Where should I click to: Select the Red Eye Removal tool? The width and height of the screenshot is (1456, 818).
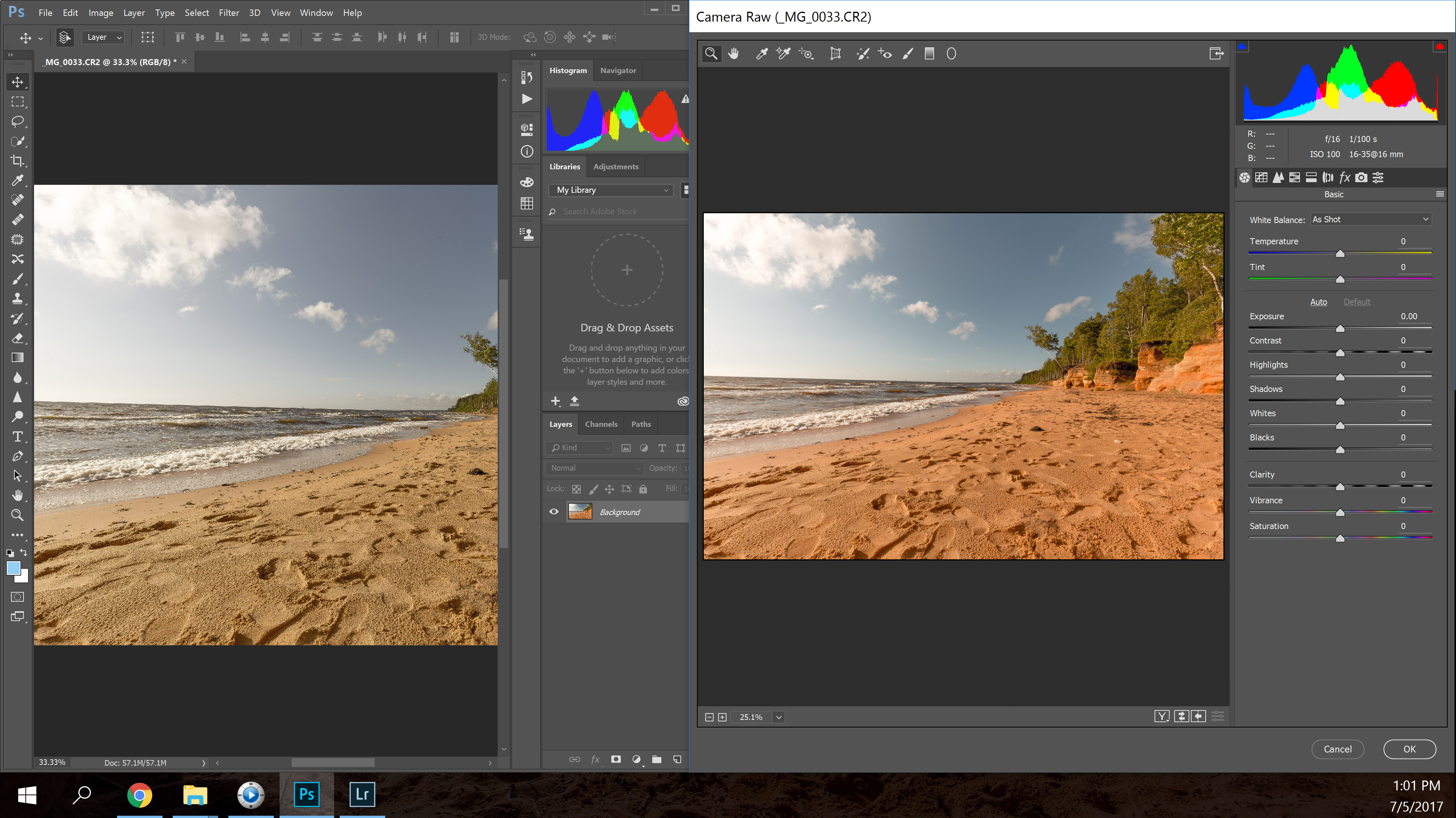point(884,54)
